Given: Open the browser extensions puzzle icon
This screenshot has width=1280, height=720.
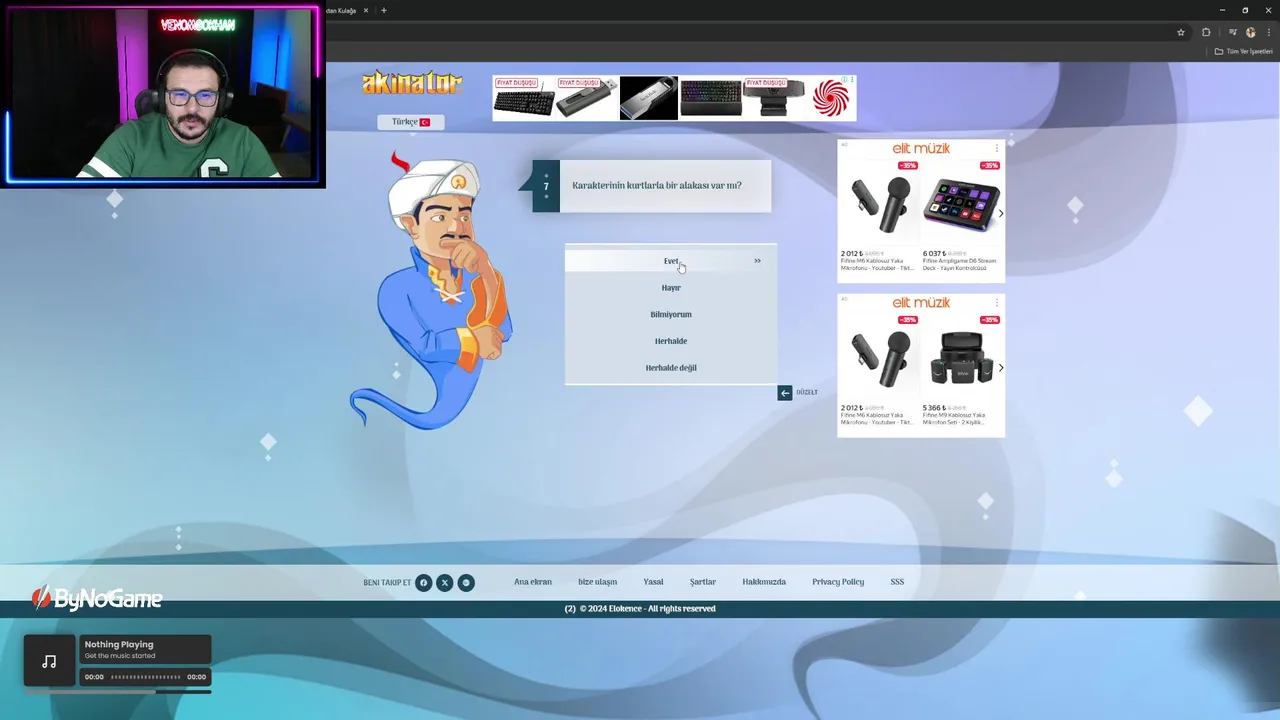Looking at the screenshot, I should 1206,32.
